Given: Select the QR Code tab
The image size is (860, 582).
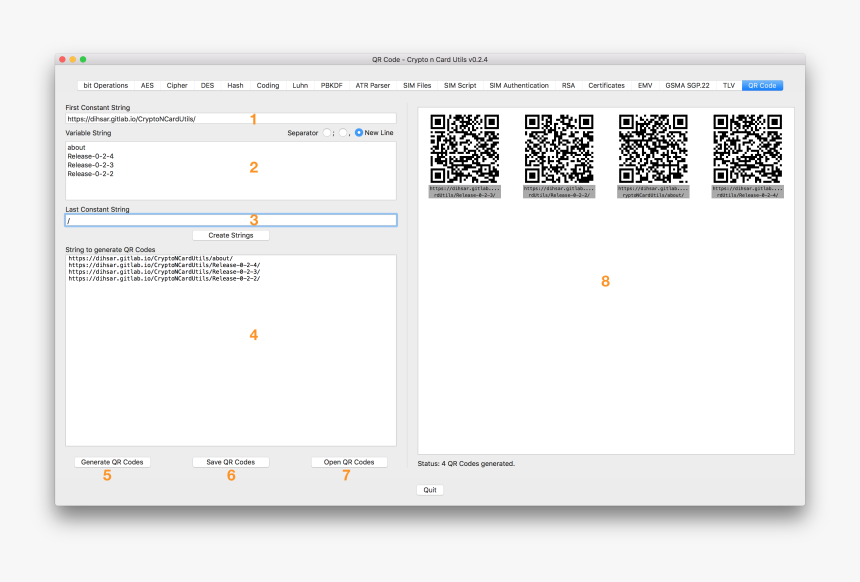Looking at the screenshot, I should coord(762,86).
